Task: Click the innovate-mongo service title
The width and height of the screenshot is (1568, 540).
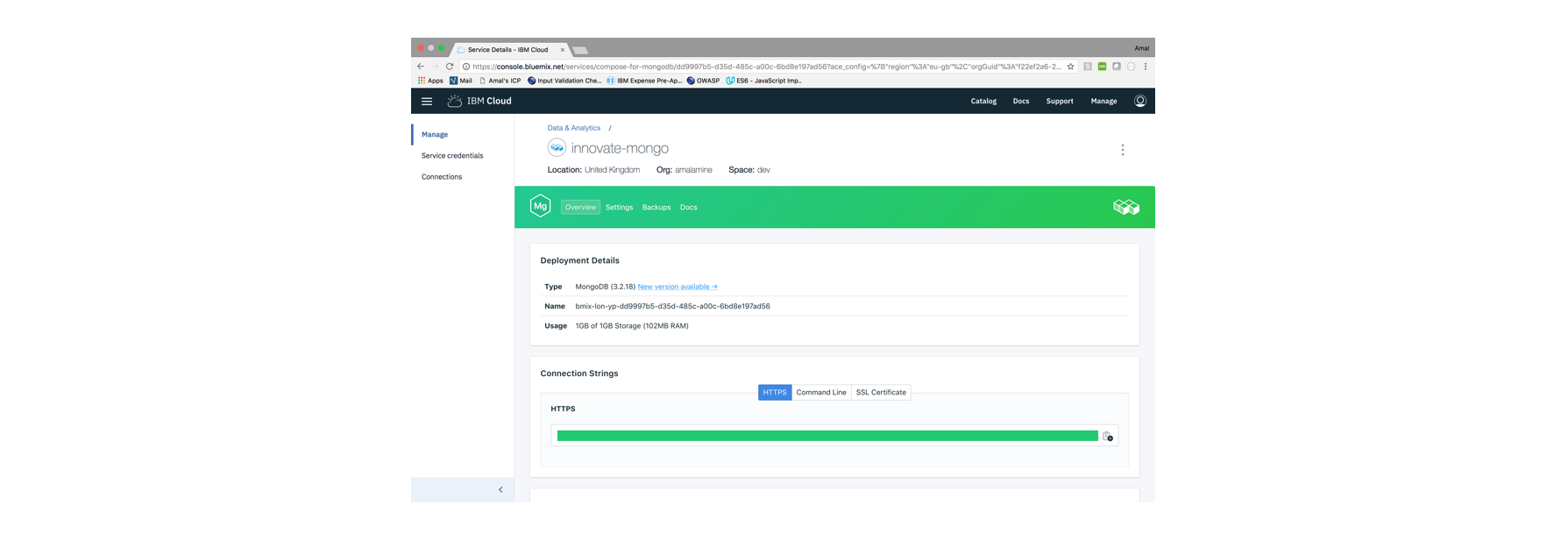Action: [620, 148]
